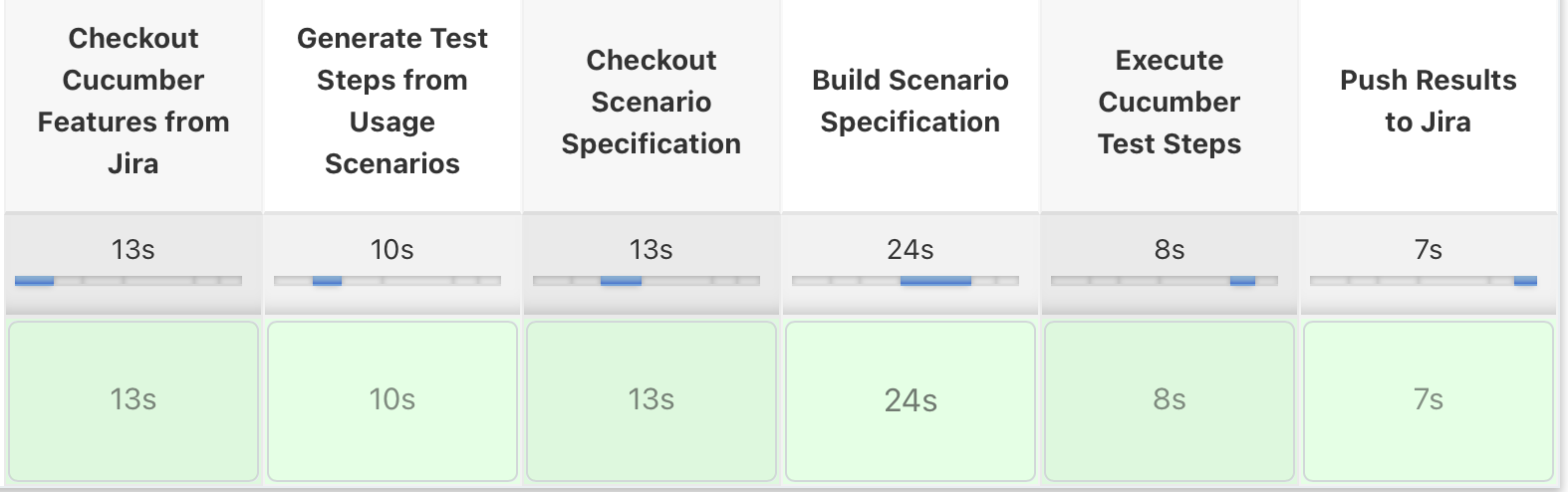Select the Push Results to Jira header
Image resolution: width=1568 pixels, height=492 pixels.
click(x=1429, y=101)
